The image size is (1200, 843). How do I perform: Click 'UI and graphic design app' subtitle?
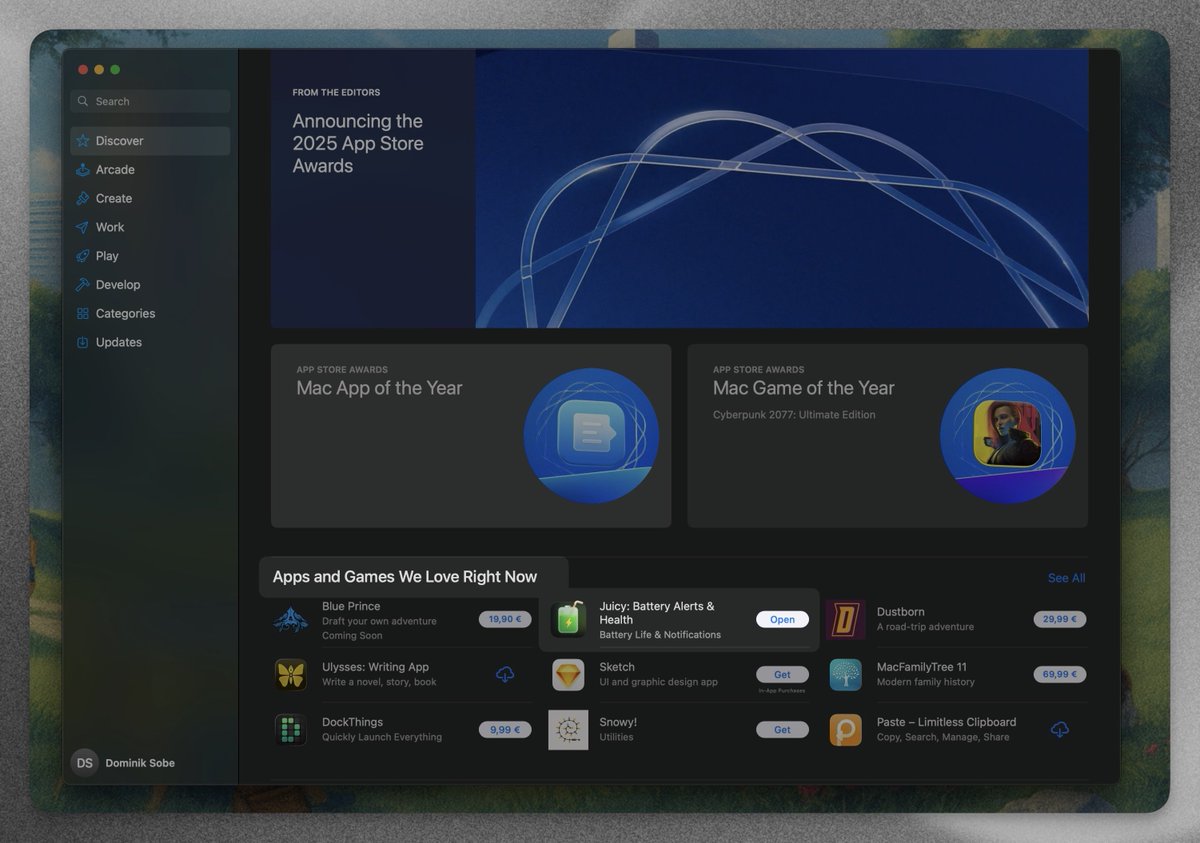point(659,683)
